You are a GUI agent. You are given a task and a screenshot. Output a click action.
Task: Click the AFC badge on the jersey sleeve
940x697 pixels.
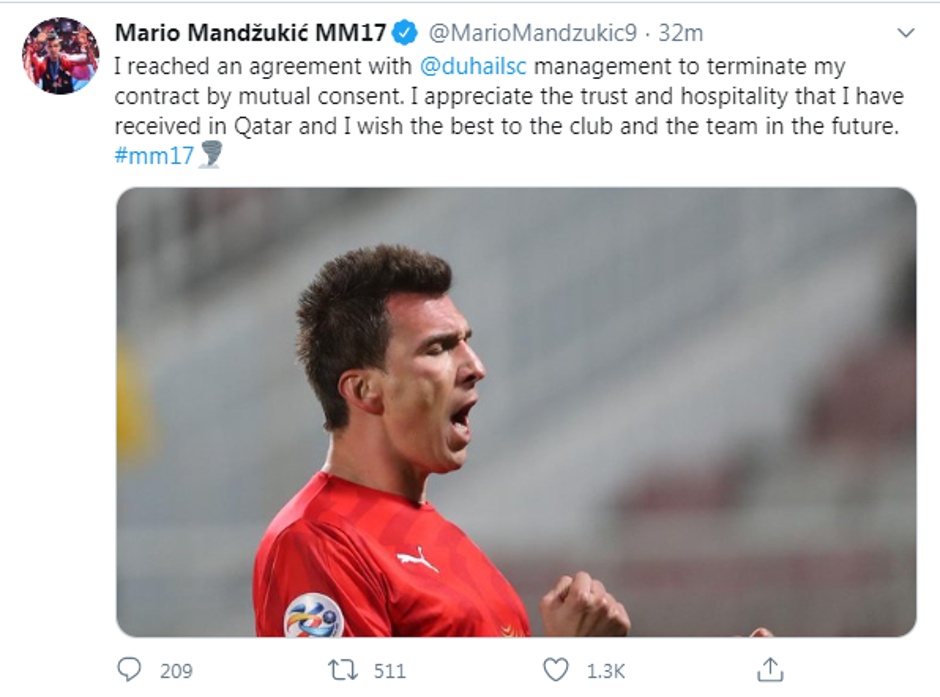(x=314, y=615)
